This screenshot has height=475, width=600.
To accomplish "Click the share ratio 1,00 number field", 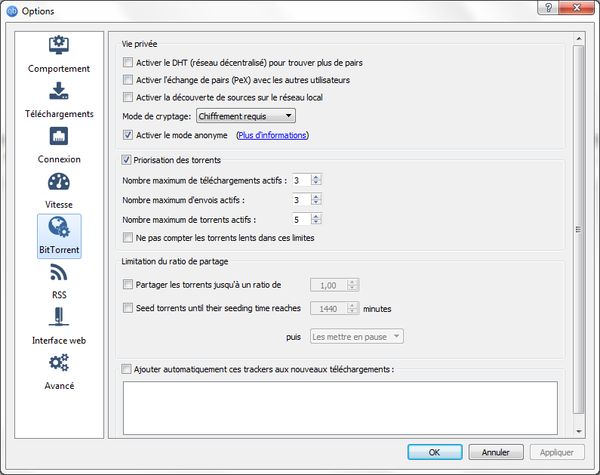I will click(329, 285).
